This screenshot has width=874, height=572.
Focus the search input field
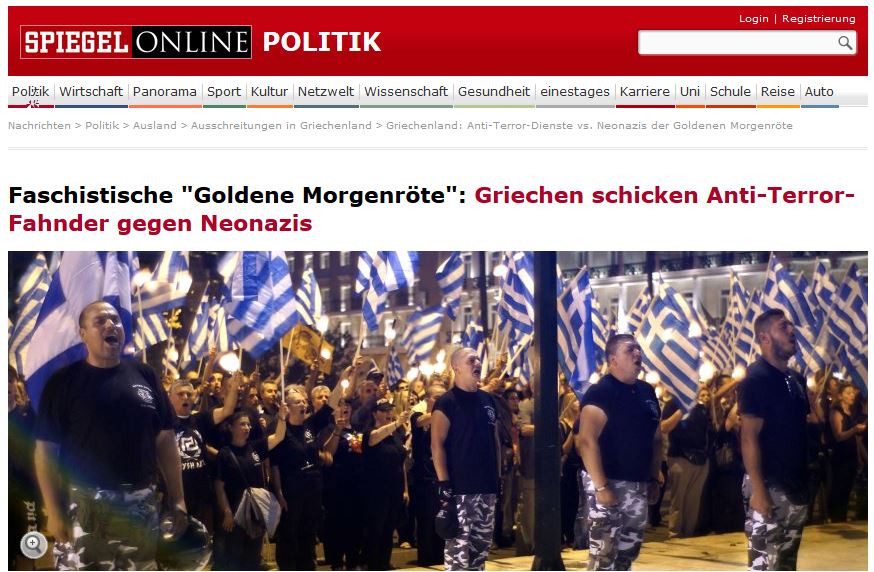click(x=738, y=43)
